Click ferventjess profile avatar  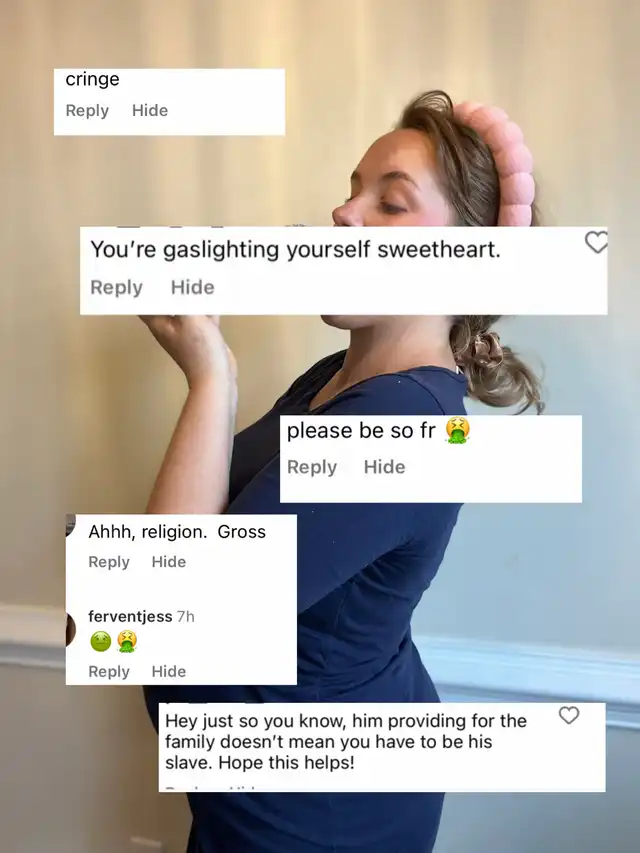[x=71, y=629]
